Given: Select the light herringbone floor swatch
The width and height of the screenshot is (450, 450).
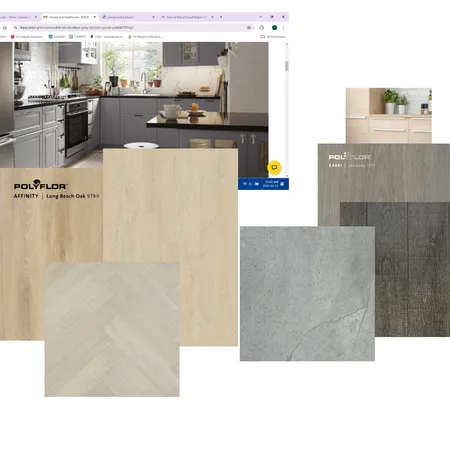Looking at the screenshot, I should click(x=112, y=329).
